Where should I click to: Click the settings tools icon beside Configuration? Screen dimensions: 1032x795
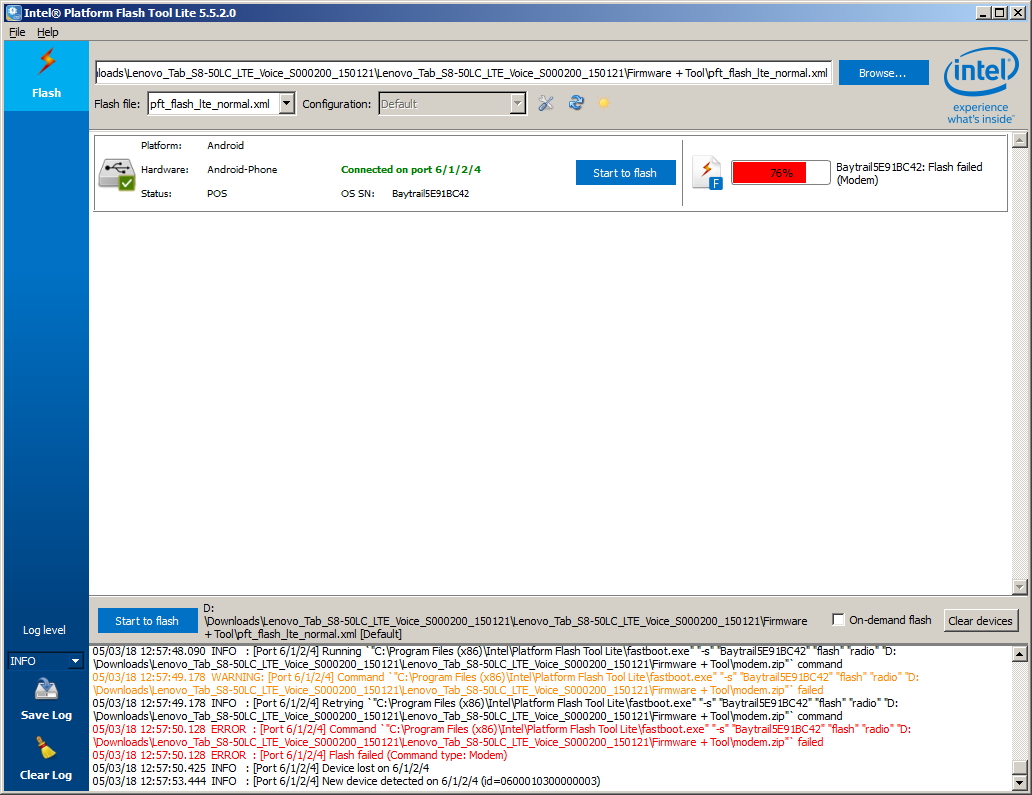click(x=546, y=103)
